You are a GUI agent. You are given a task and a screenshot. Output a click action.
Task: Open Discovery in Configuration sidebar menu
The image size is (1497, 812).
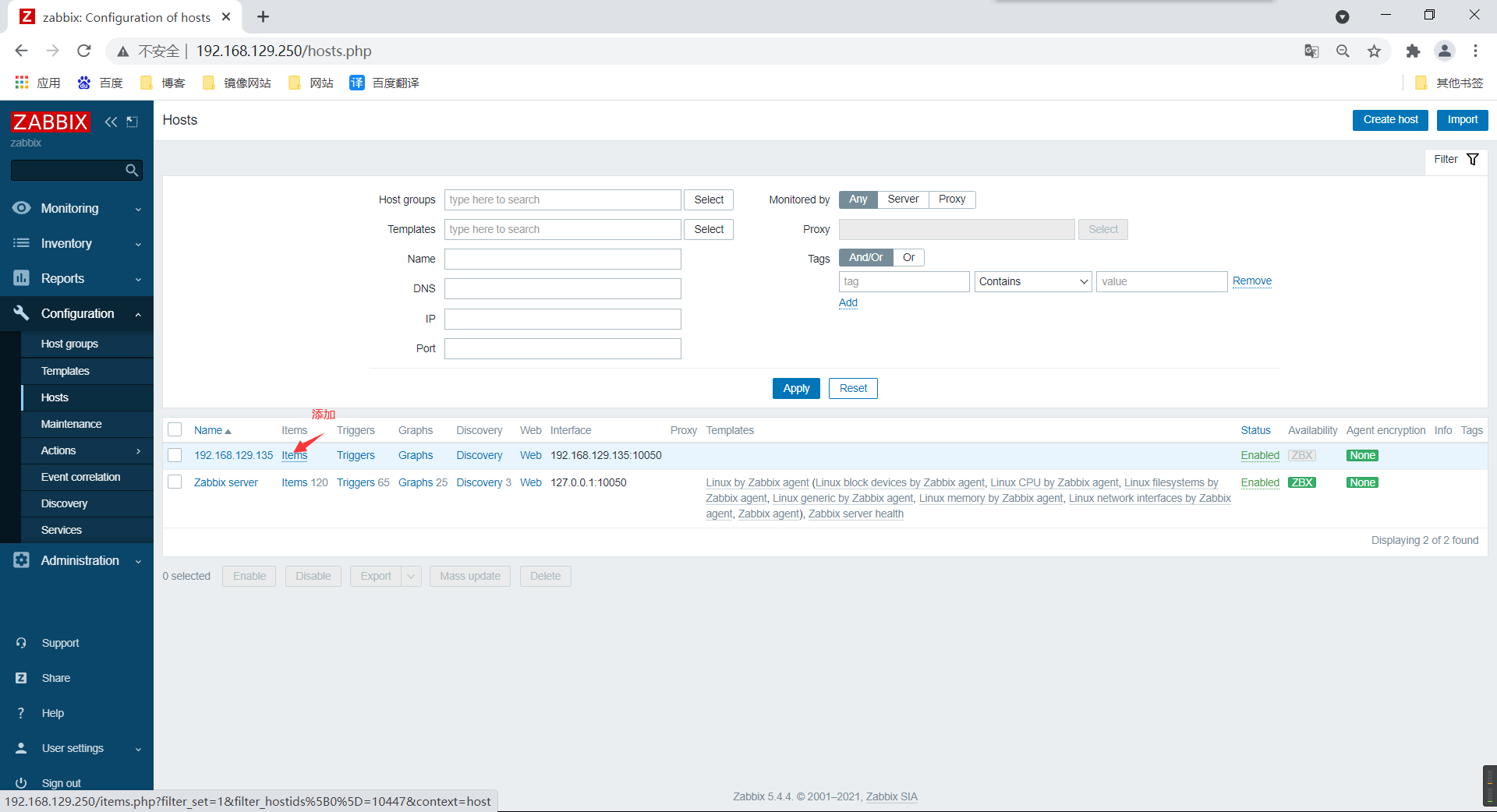[x=65, y=503]
